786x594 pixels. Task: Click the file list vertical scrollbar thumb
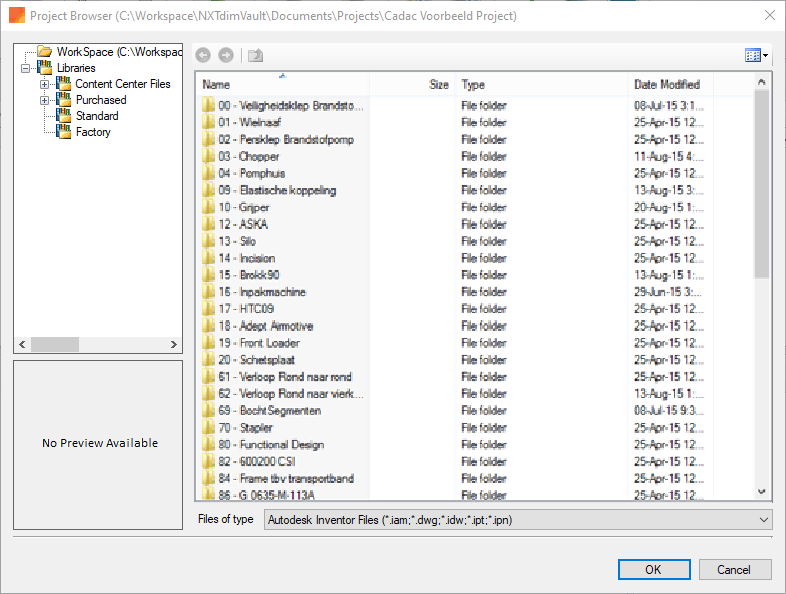click(x=761, y=184)
